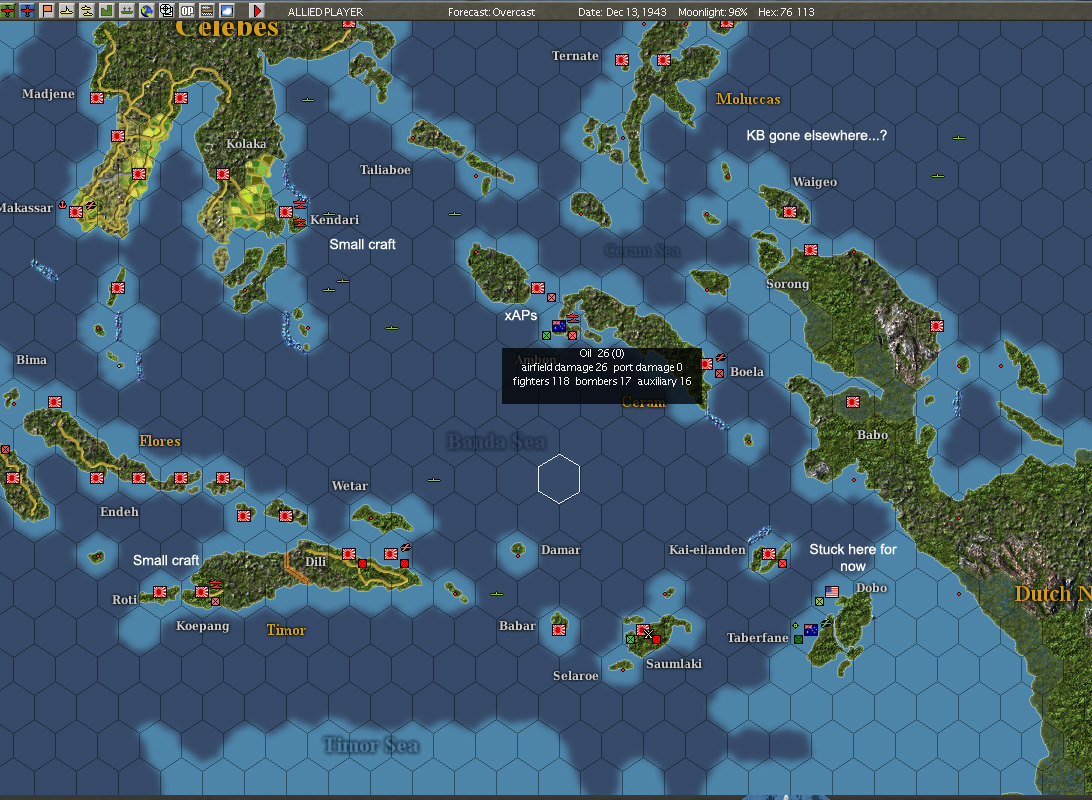Image resolution: width=1092 pixels, height=800 pixels.
Task: Select the US flag unit near Dobo
Action: pyautogui.click(x=832, y=592)
